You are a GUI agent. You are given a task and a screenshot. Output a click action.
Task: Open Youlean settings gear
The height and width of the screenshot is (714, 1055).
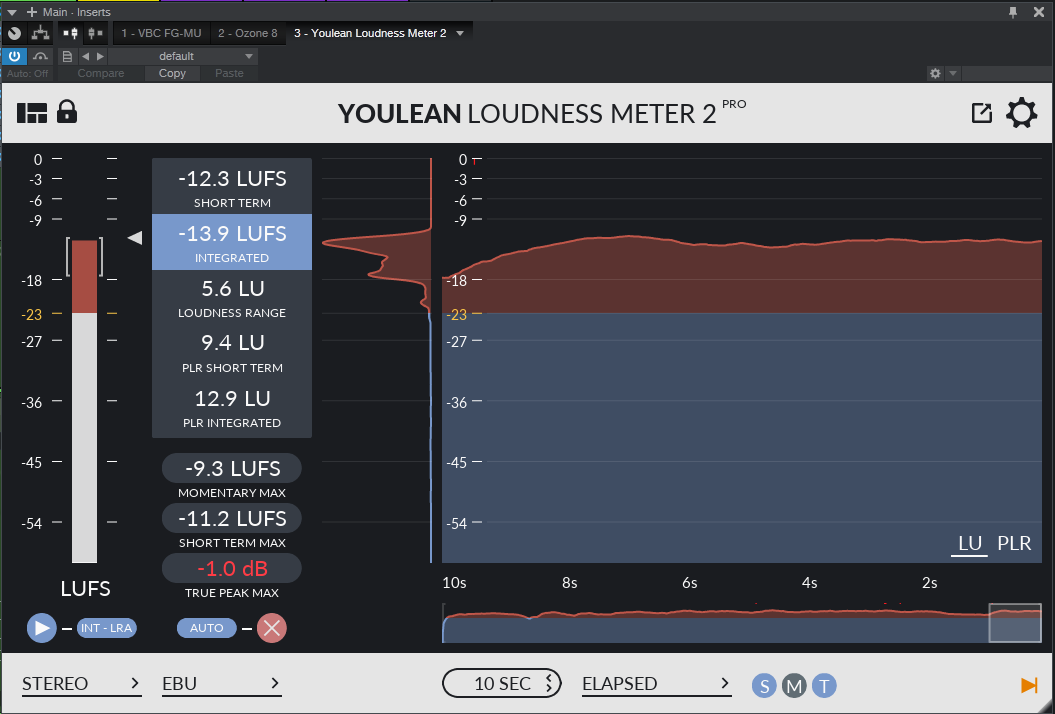[x=1021, y=113]
